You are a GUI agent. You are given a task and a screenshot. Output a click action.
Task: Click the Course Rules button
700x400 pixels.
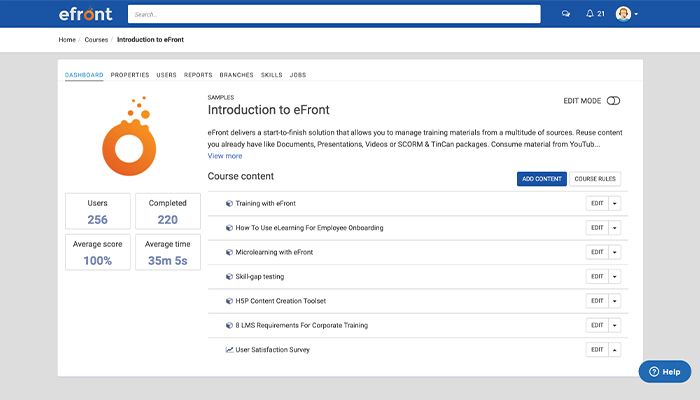(595, 179)
